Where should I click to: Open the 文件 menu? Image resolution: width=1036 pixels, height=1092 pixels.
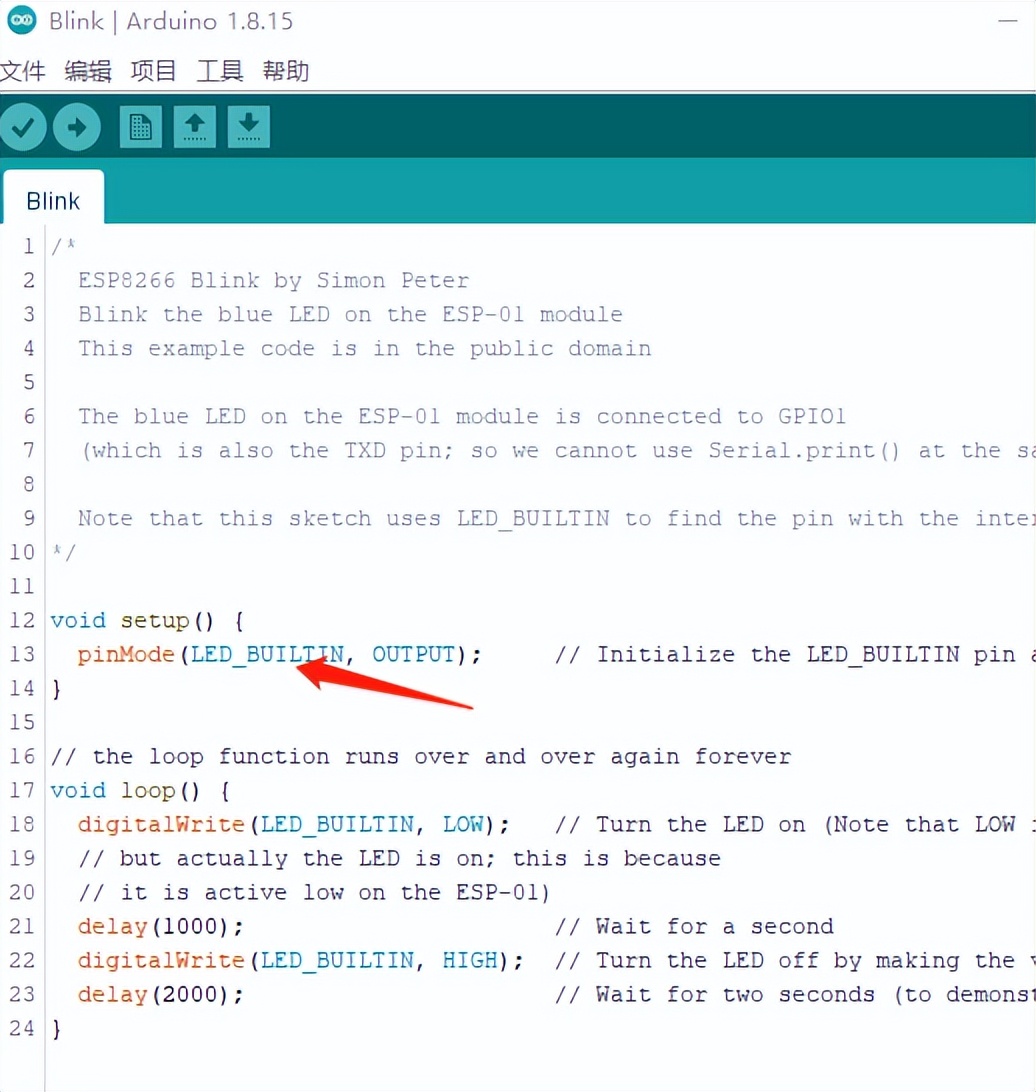coord(24,71)
